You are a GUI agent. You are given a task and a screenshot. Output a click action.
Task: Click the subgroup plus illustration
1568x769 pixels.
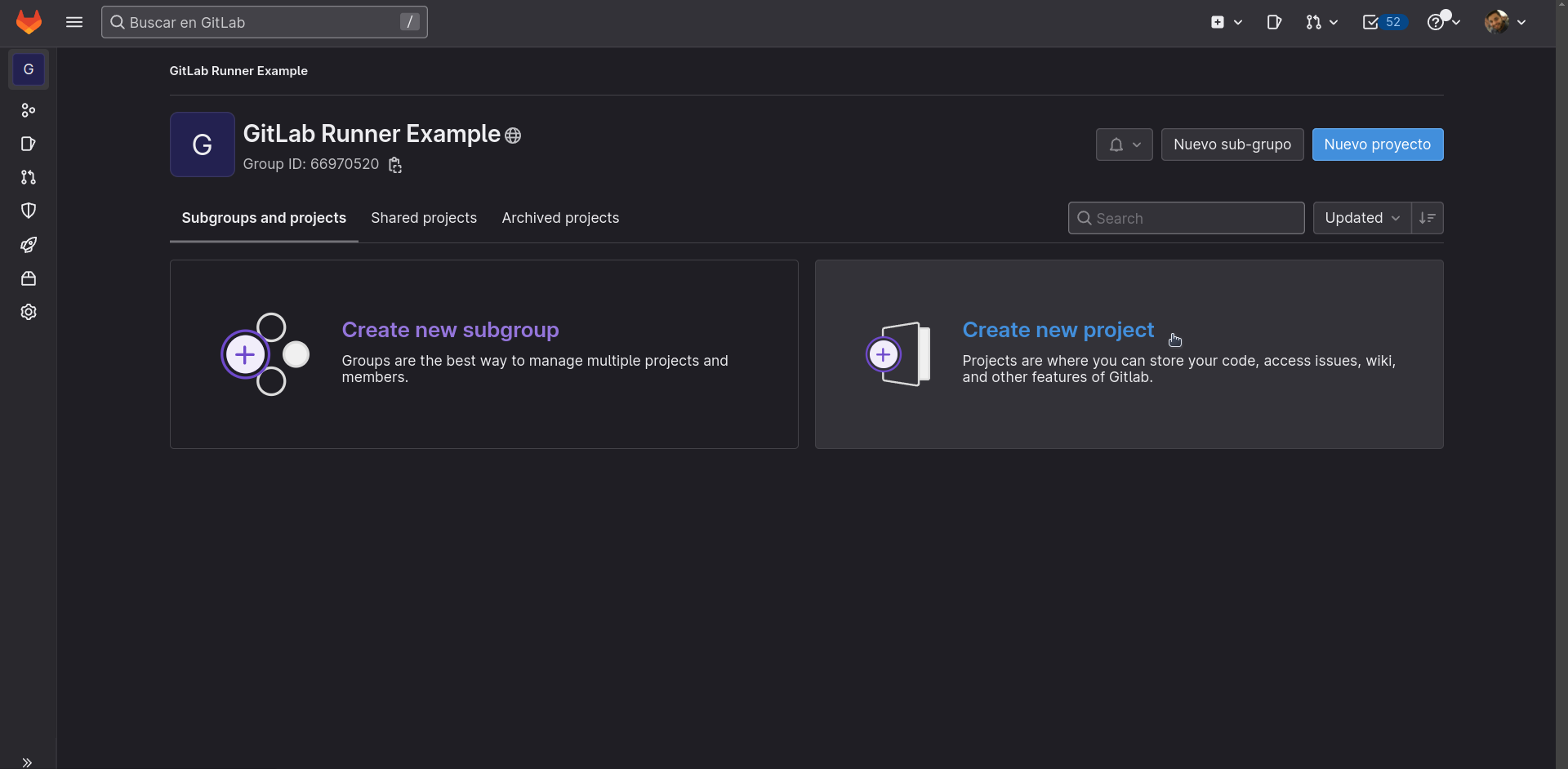coord(265,354)
